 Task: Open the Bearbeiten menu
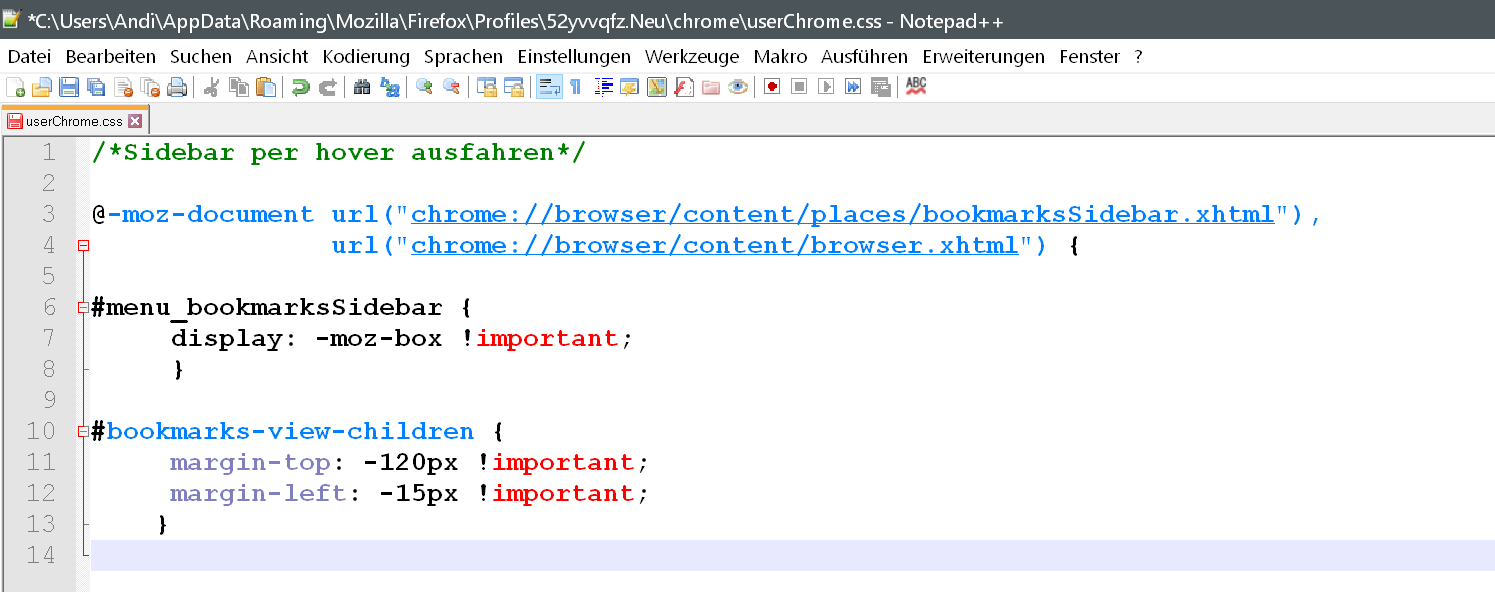point(111,57)
